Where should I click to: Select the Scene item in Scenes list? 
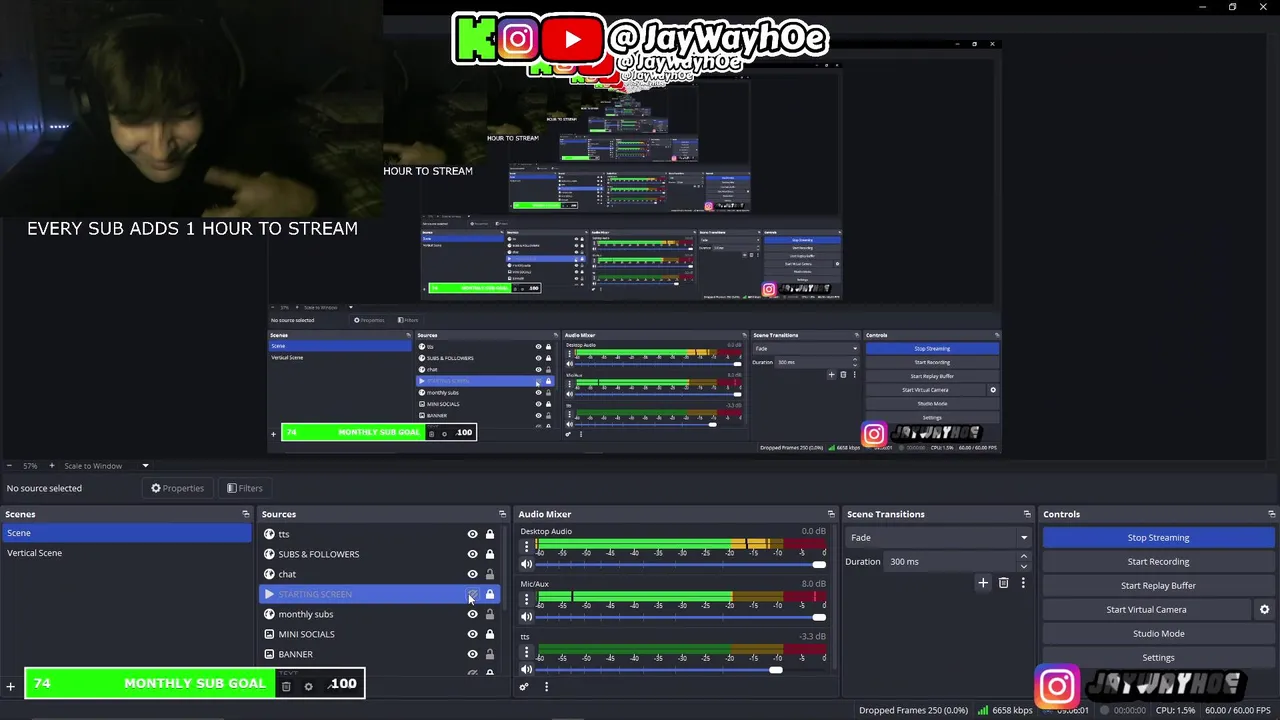[126, 533]
